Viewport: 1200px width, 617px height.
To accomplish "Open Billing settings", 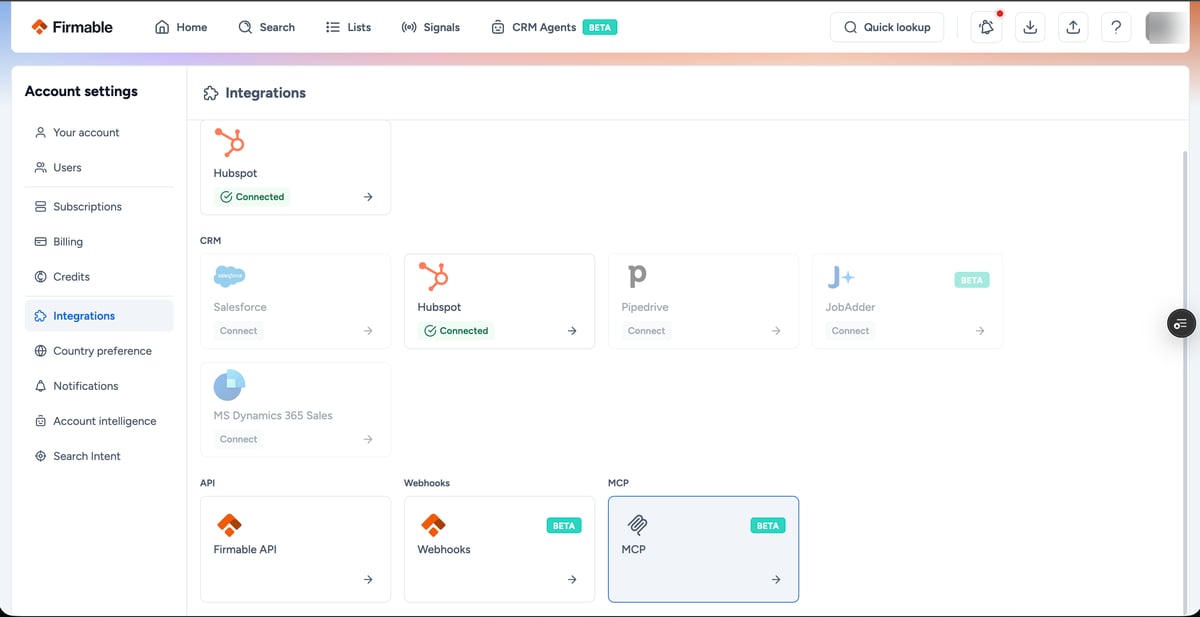I will (x=99, y=241).
